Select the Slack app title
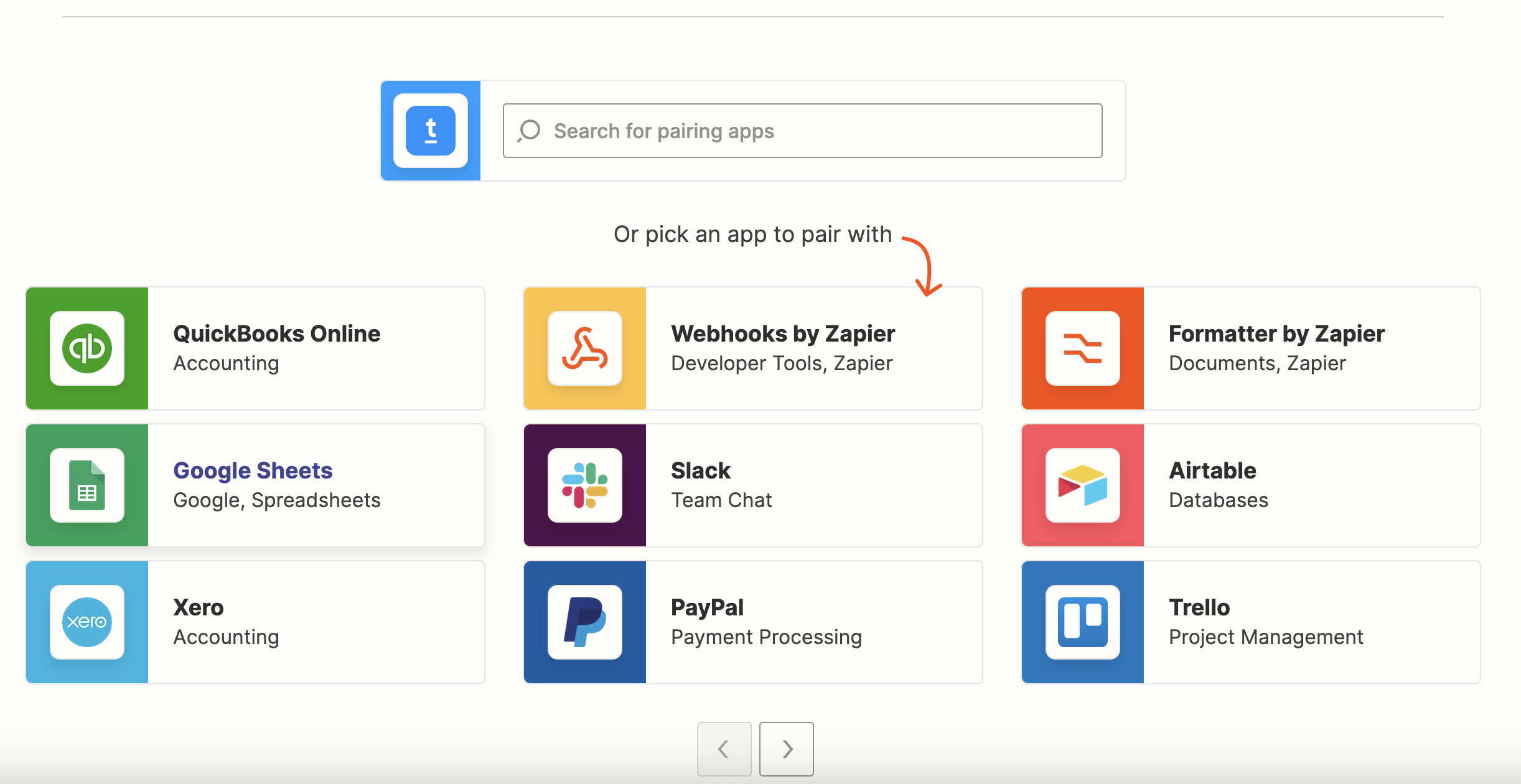This screenshot has width=1521, height=784. [701, 470]
